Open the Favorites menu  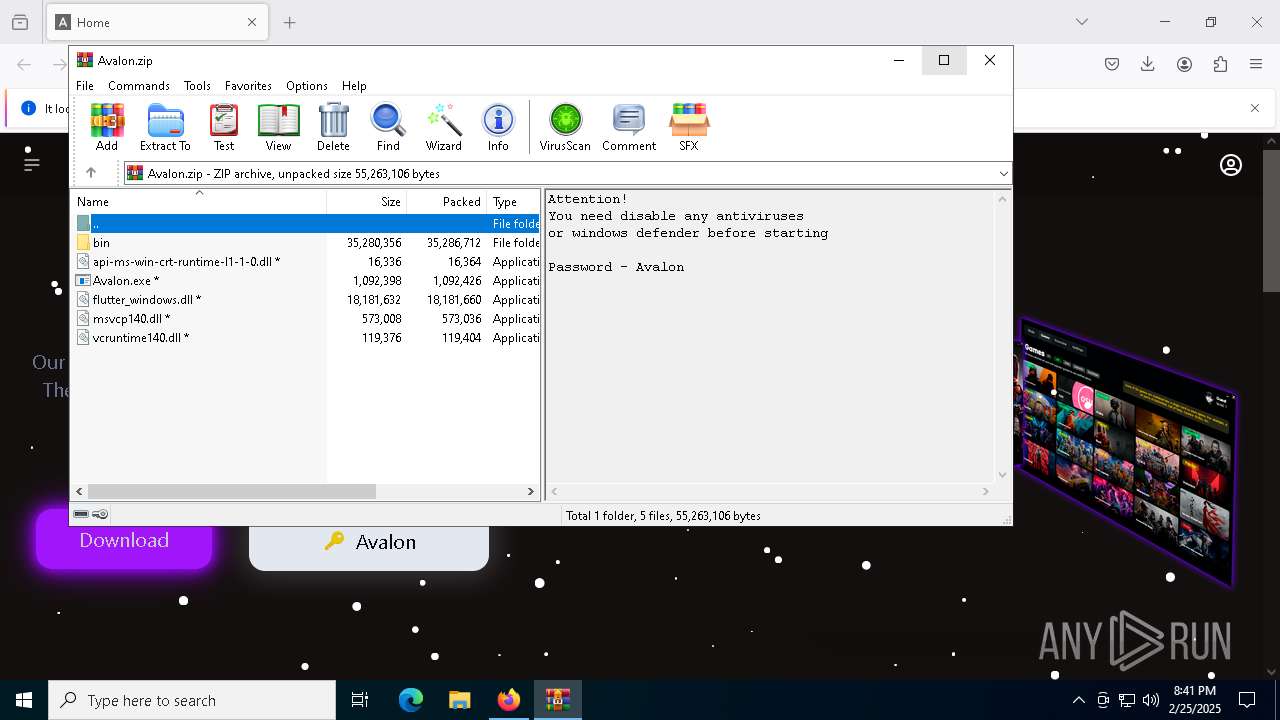[248, 86]
